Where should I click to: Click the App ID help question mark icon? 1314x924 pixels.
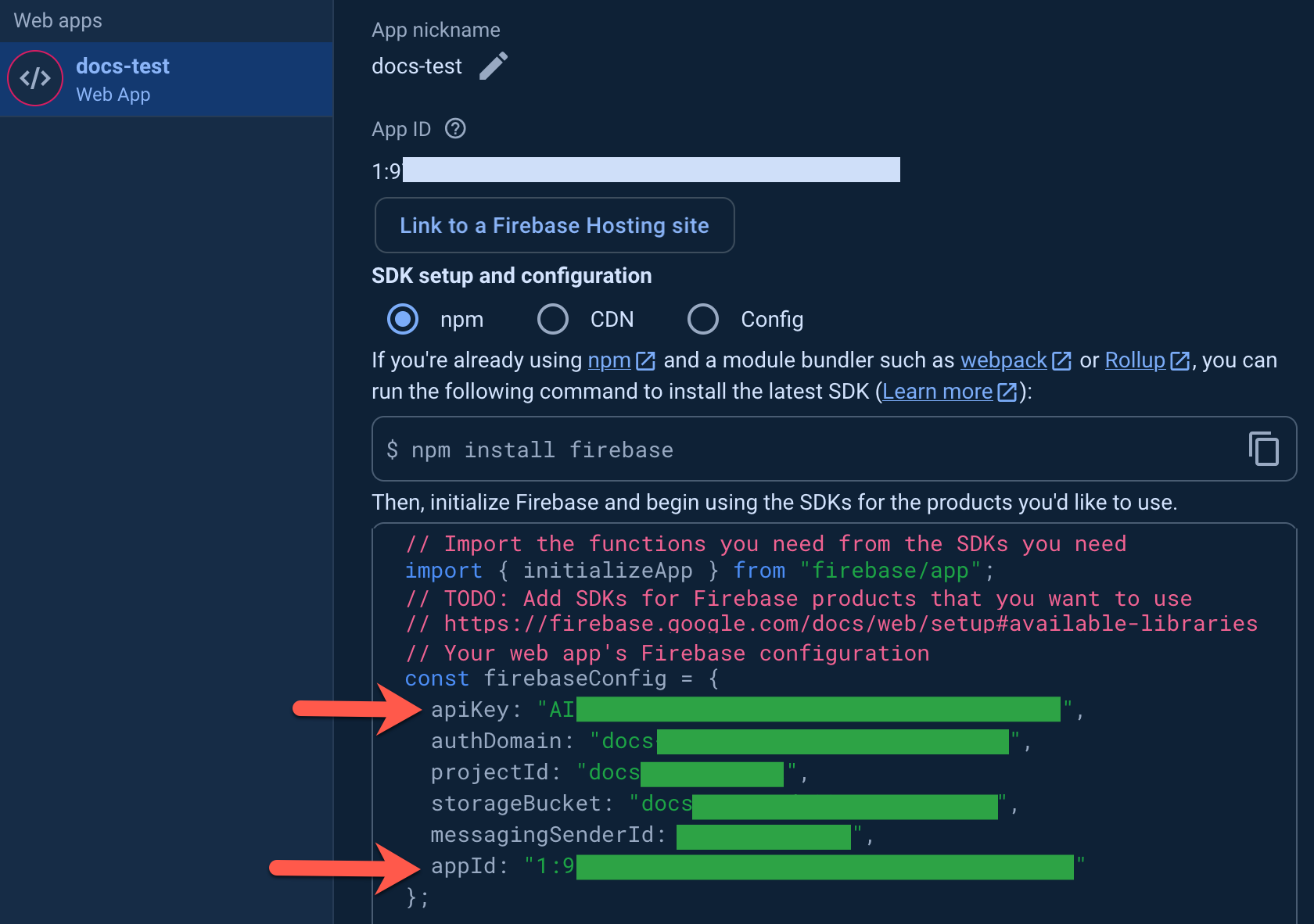(x=455, y=129)
